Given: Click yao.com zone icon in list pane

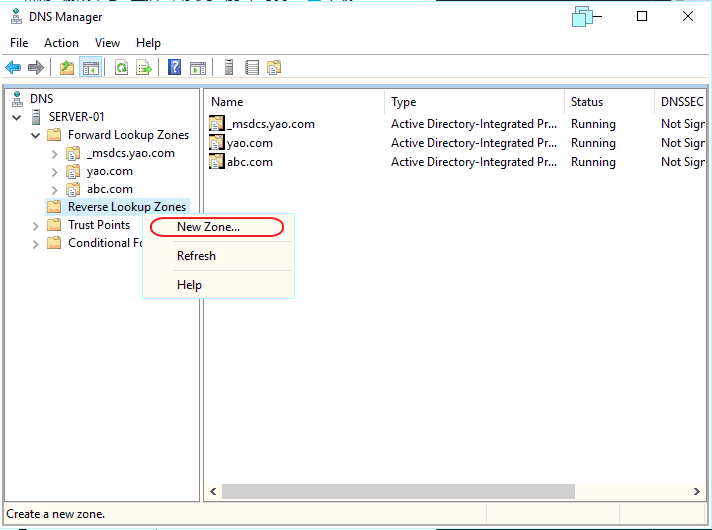Looking at the screenshot, I should pos(217,143).
